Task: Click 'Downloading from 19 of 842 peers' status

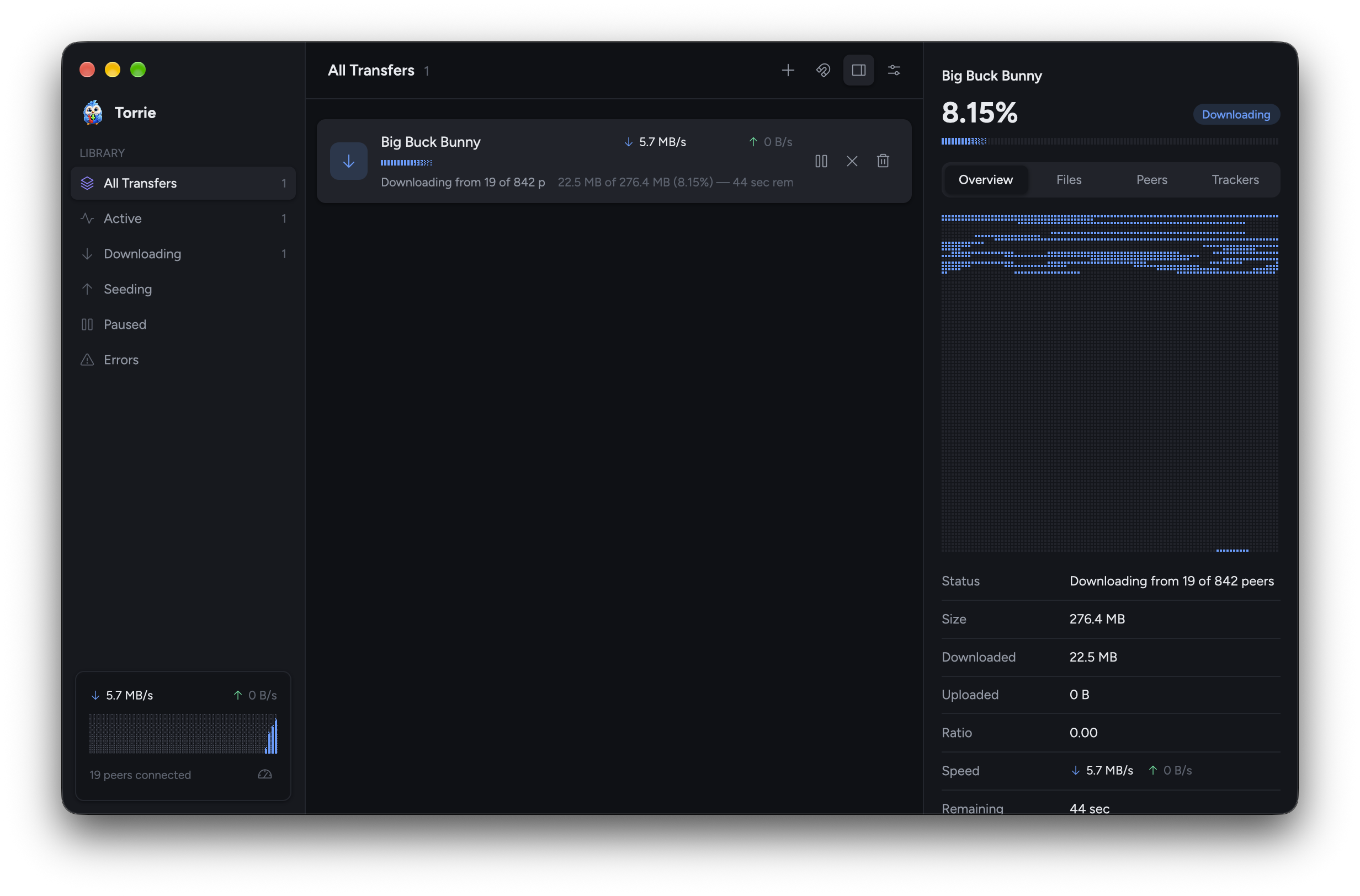Action: pyautogui.click(x=1171, y=581)
